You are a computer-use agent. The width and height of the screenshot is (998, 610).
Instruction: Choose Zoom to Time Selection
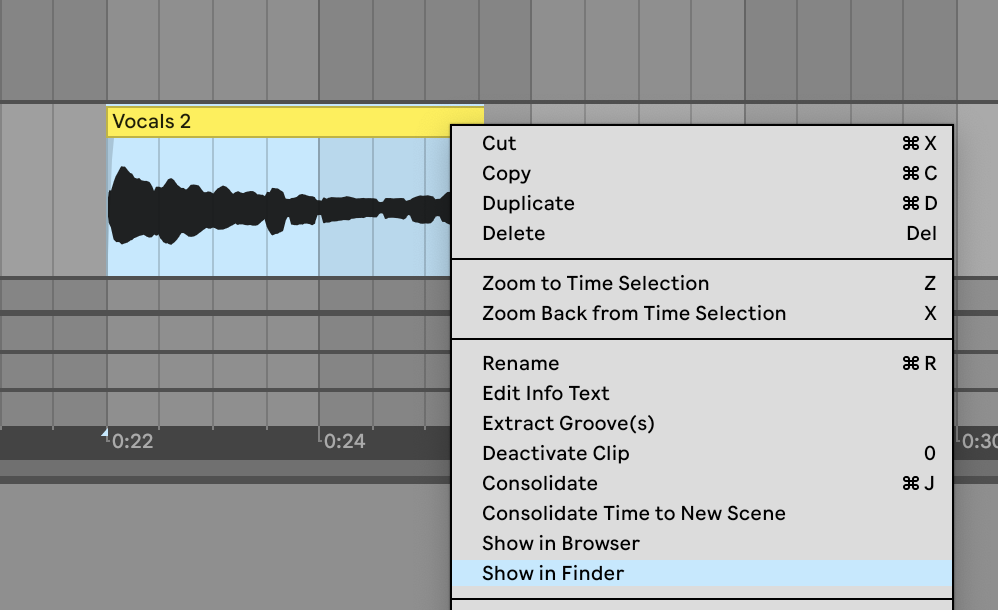coord(595,283)
